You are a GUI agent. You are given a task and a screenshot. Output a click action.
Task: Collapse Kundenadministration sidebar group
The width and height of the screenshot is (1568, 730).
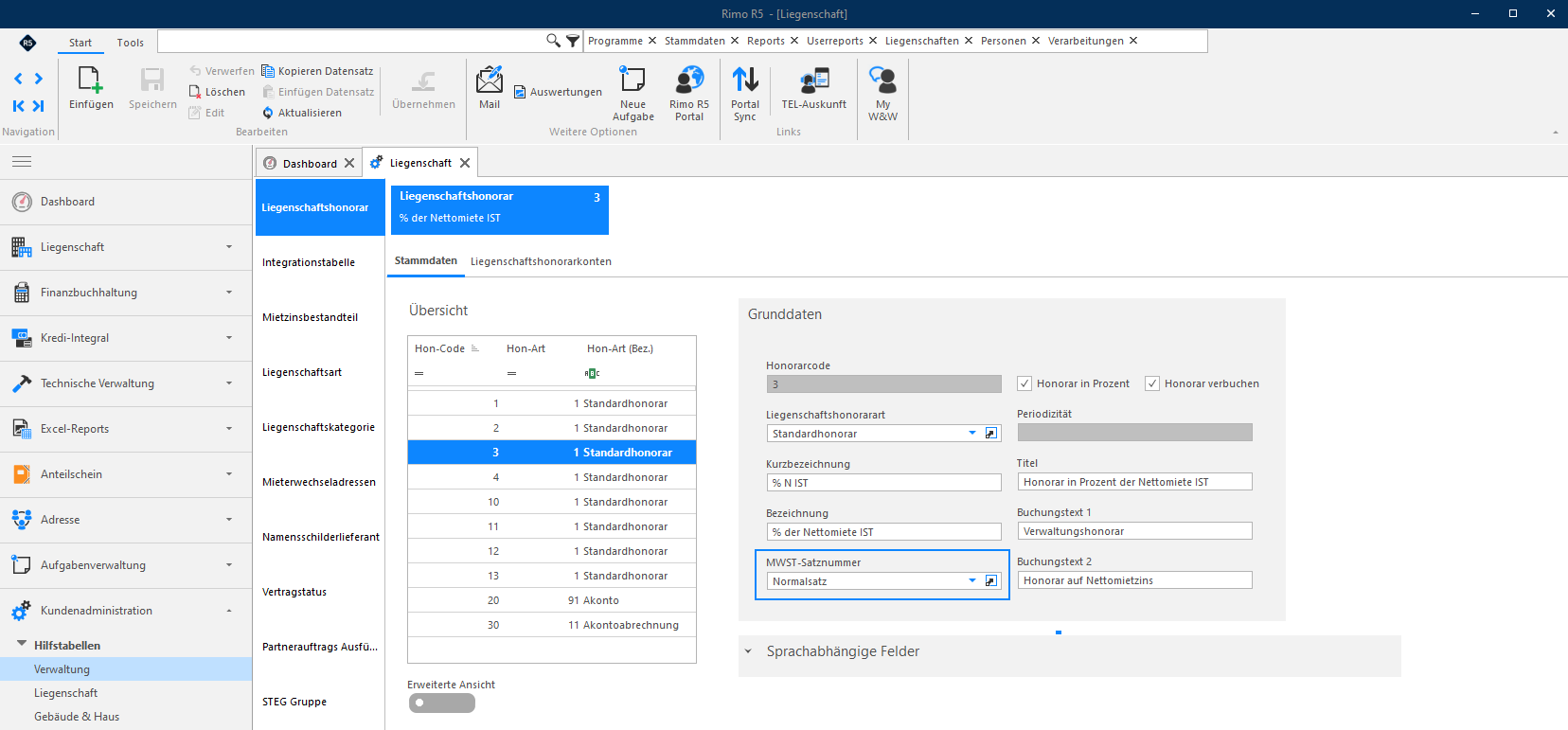[x=229, y=611]
